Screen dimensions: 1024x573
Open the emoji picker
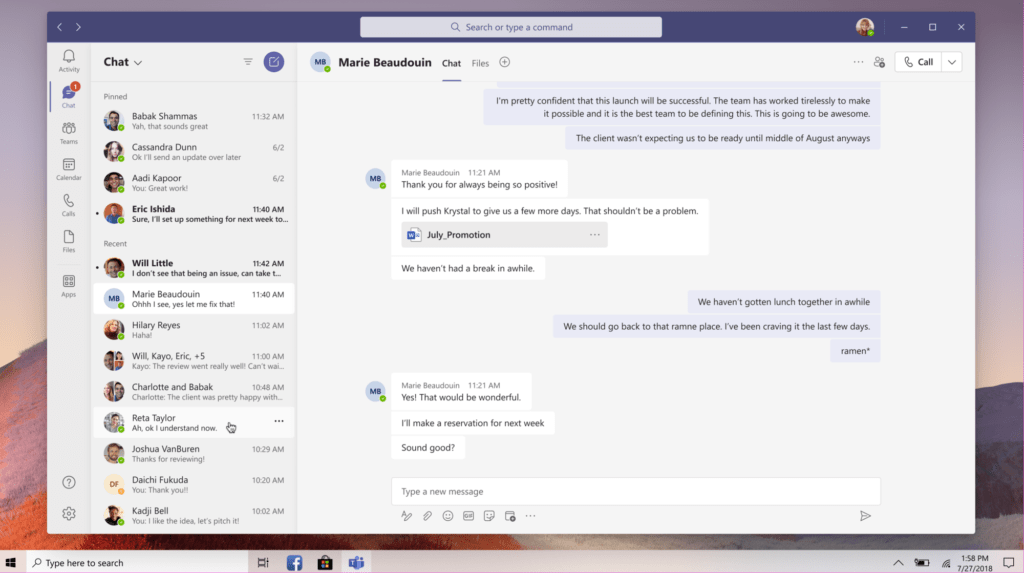pos(447,516)
